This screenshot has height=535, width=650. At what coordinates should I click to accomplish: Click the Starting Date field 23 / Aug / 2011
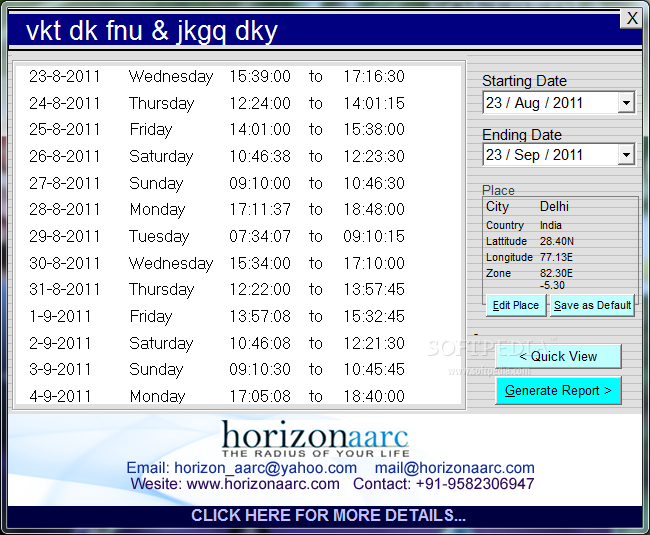(558, 102)
